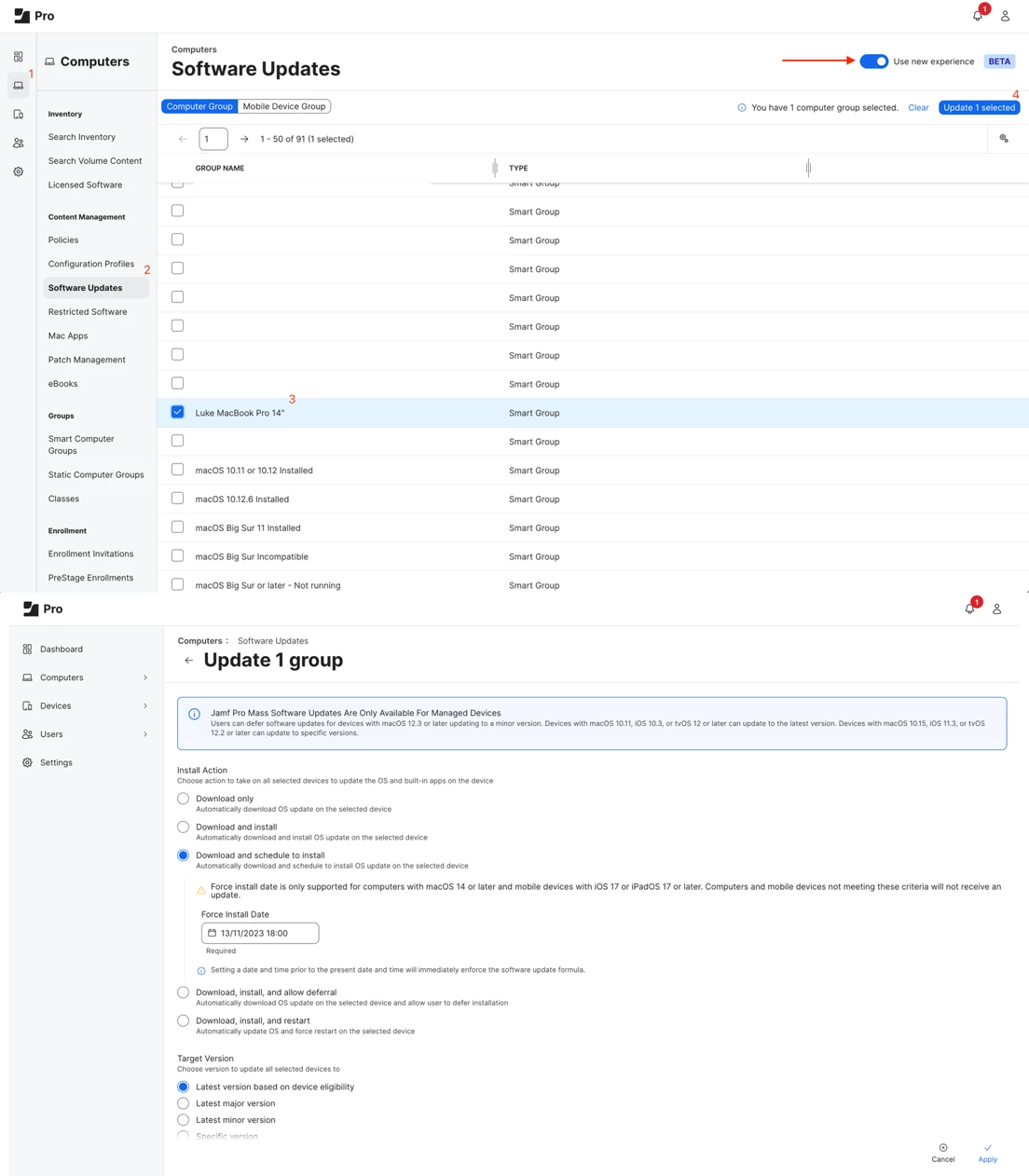Open user account icon in Update 1 group window
The height and width of the screenshot is (1176, 1029).
tap(996, 609)
